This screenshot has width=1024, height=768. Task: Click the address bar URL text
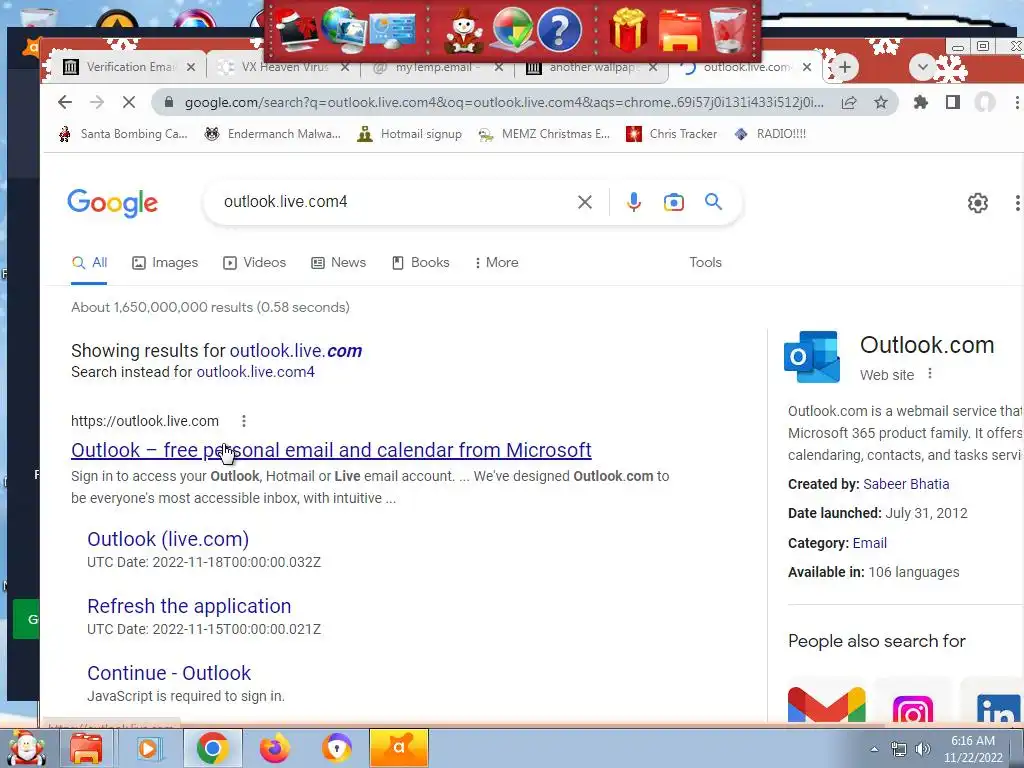click(x=503, y=103)
